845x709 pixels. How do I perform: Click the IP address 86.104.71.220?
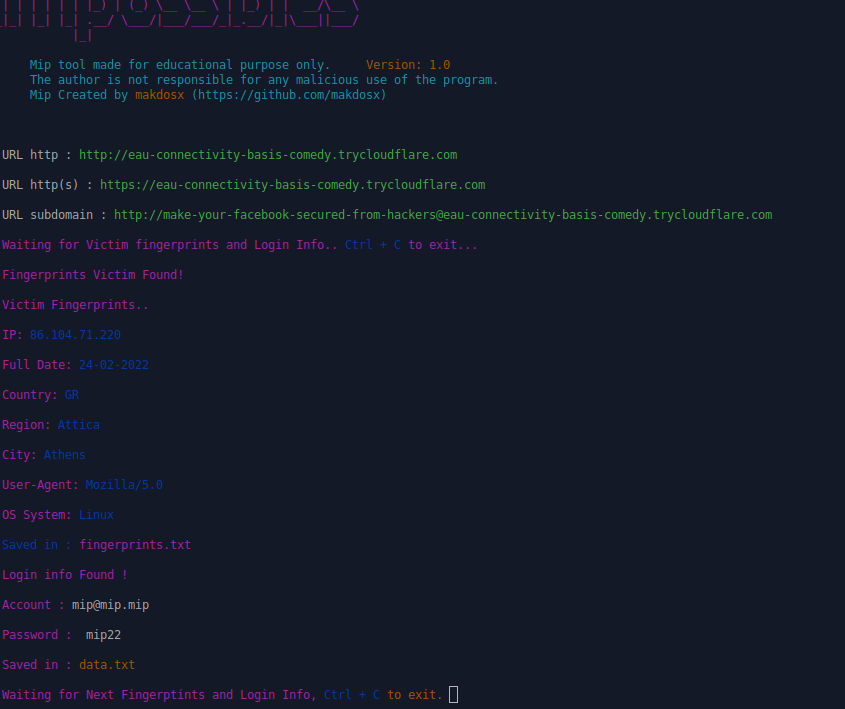pyautogui.click(x=75, y=335)
